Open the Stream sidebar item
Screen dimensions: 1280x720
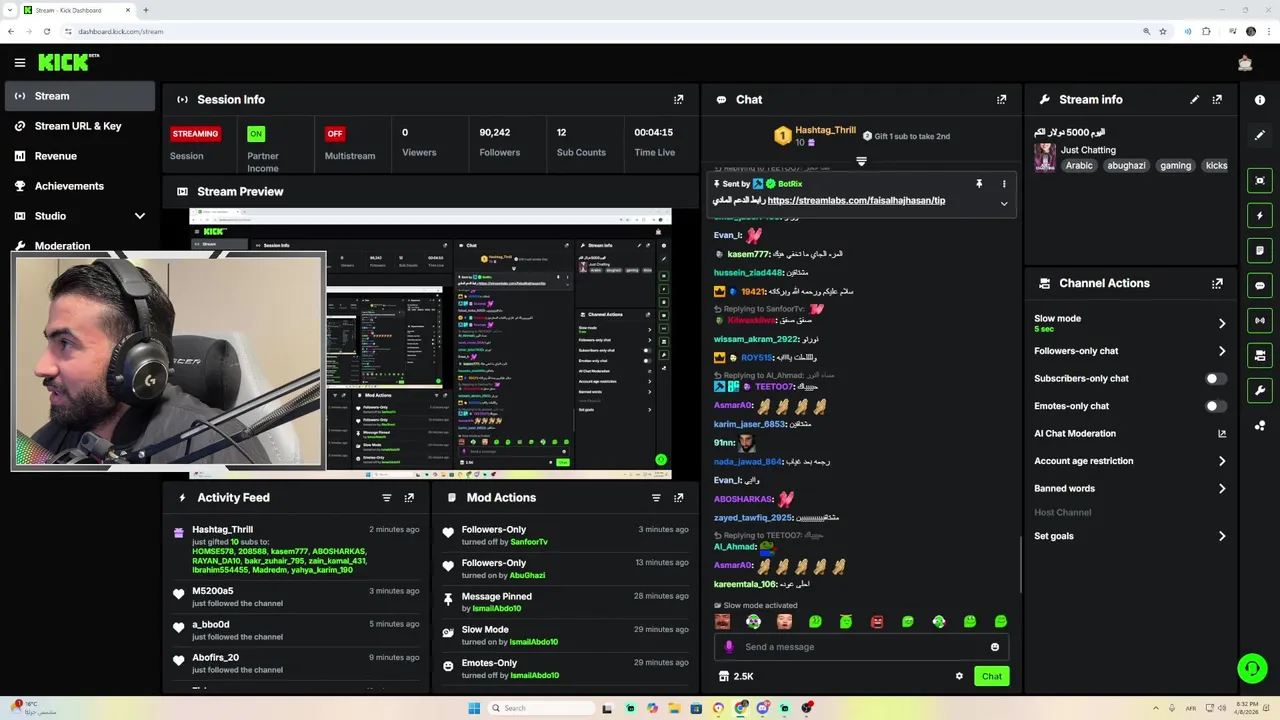coord(80,96)
